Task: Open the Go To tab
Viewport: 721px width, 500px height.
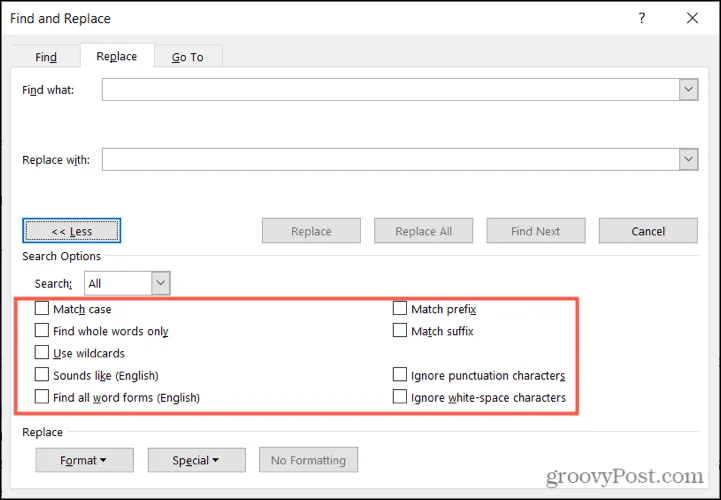Action: coord(188,57)
